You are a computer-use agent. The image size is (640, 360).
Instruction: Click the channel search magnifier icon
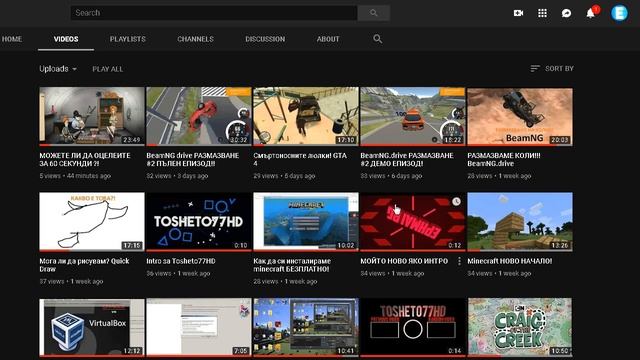pos(378,39)
